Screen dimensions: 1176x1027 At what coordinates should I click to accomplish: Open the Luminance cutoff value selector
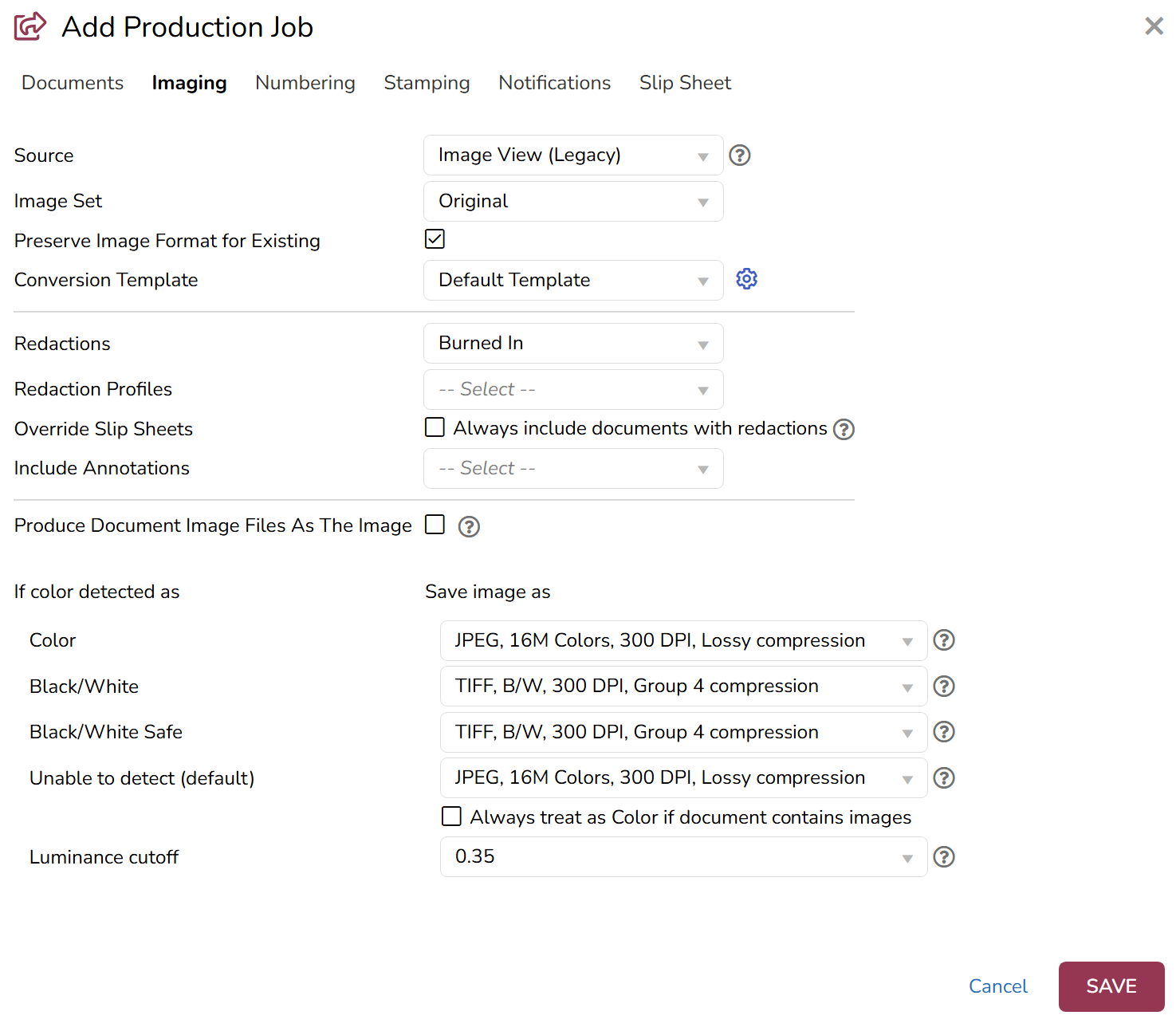click(682, 857)
